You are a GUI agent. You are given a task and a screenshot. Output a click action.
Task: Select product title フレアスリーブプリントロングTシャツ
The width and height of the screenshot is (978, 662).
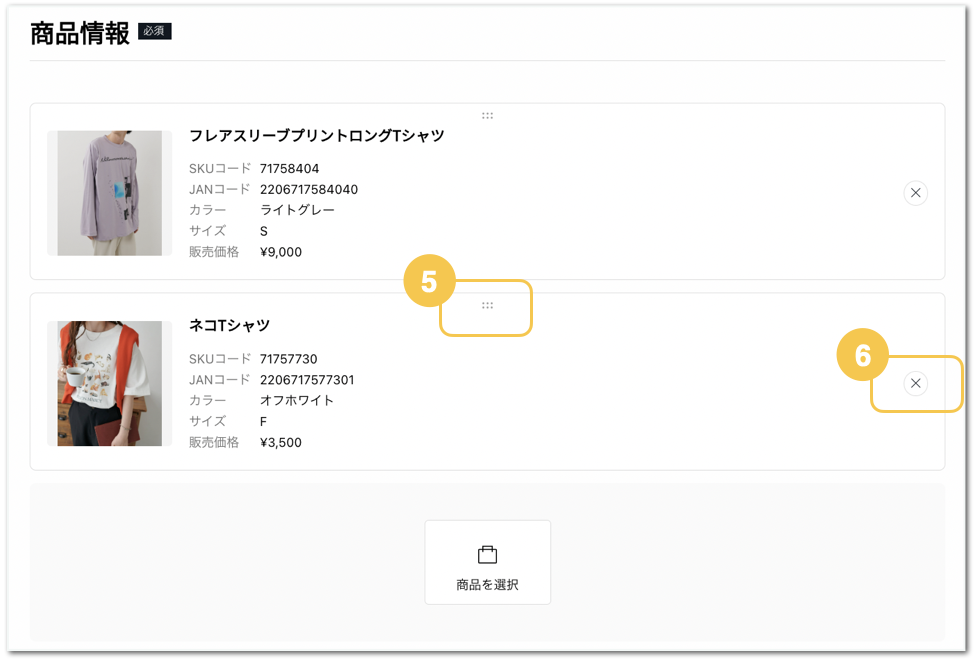tap(317, 135)
